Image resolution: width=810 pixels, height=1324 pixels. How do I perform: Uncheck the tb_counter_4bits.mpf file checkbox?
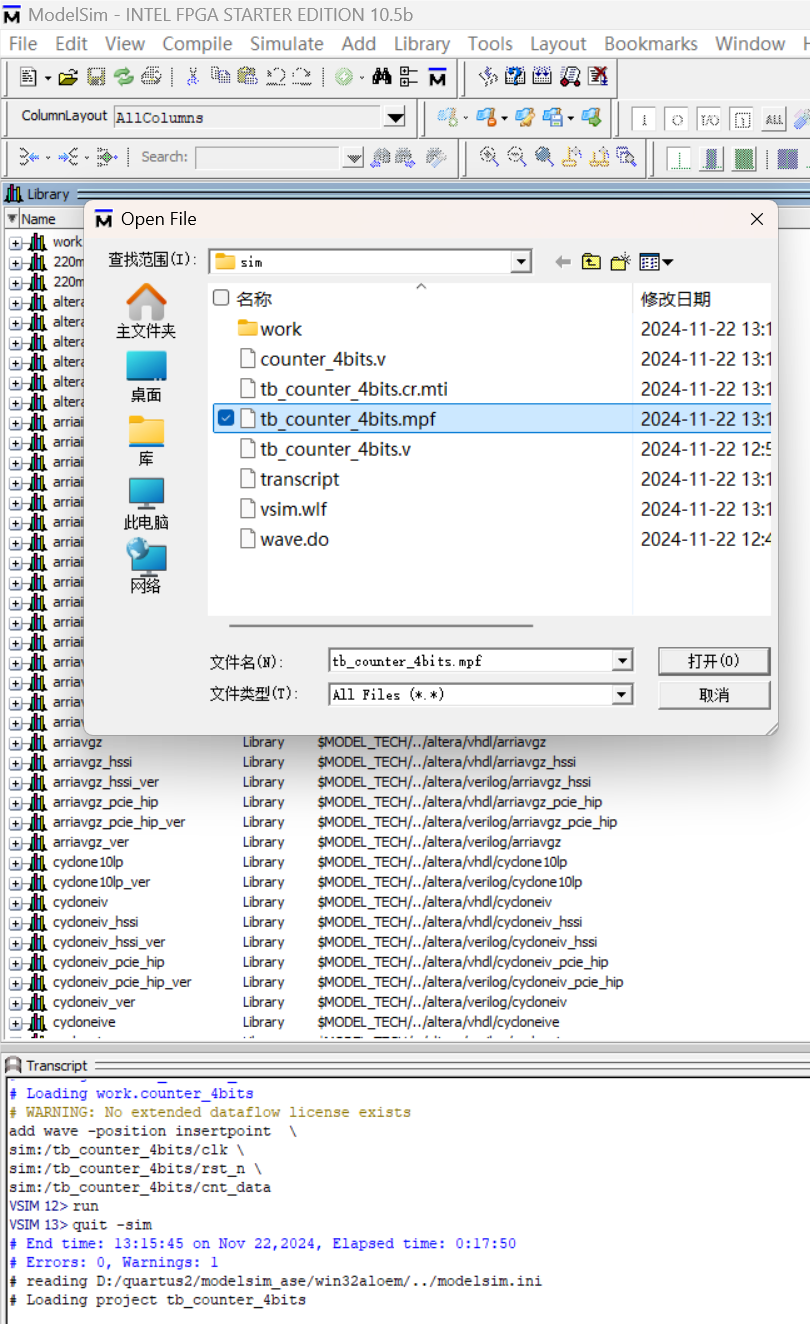[x=226, y=419]
